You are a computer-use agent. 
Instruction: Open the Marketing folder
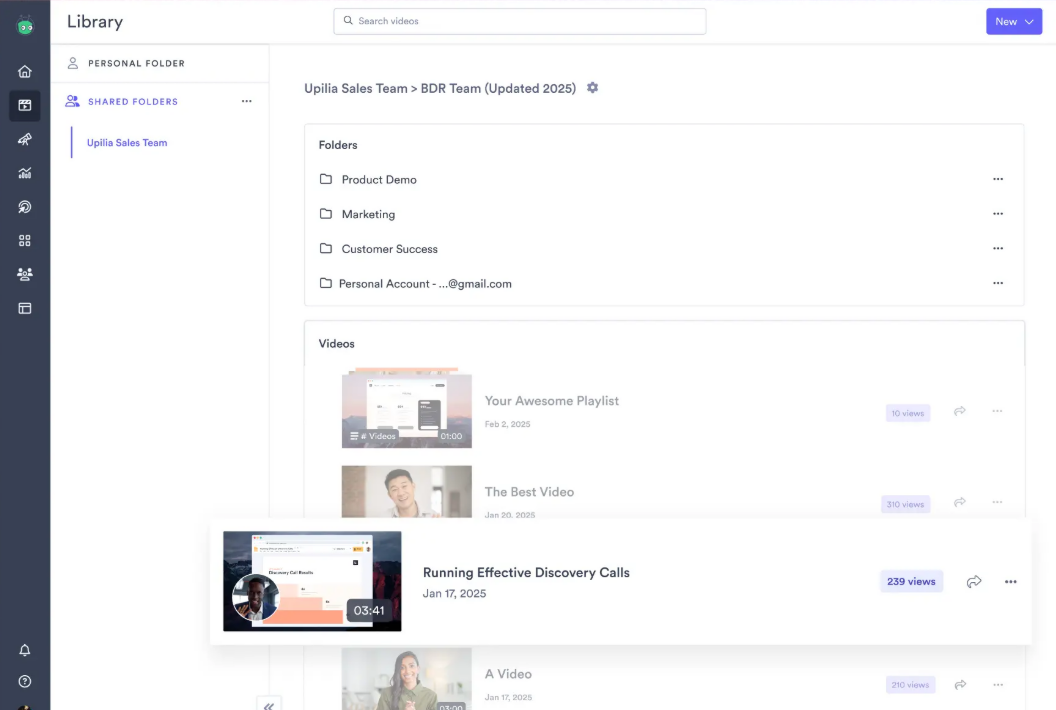[x=368, y=214]
